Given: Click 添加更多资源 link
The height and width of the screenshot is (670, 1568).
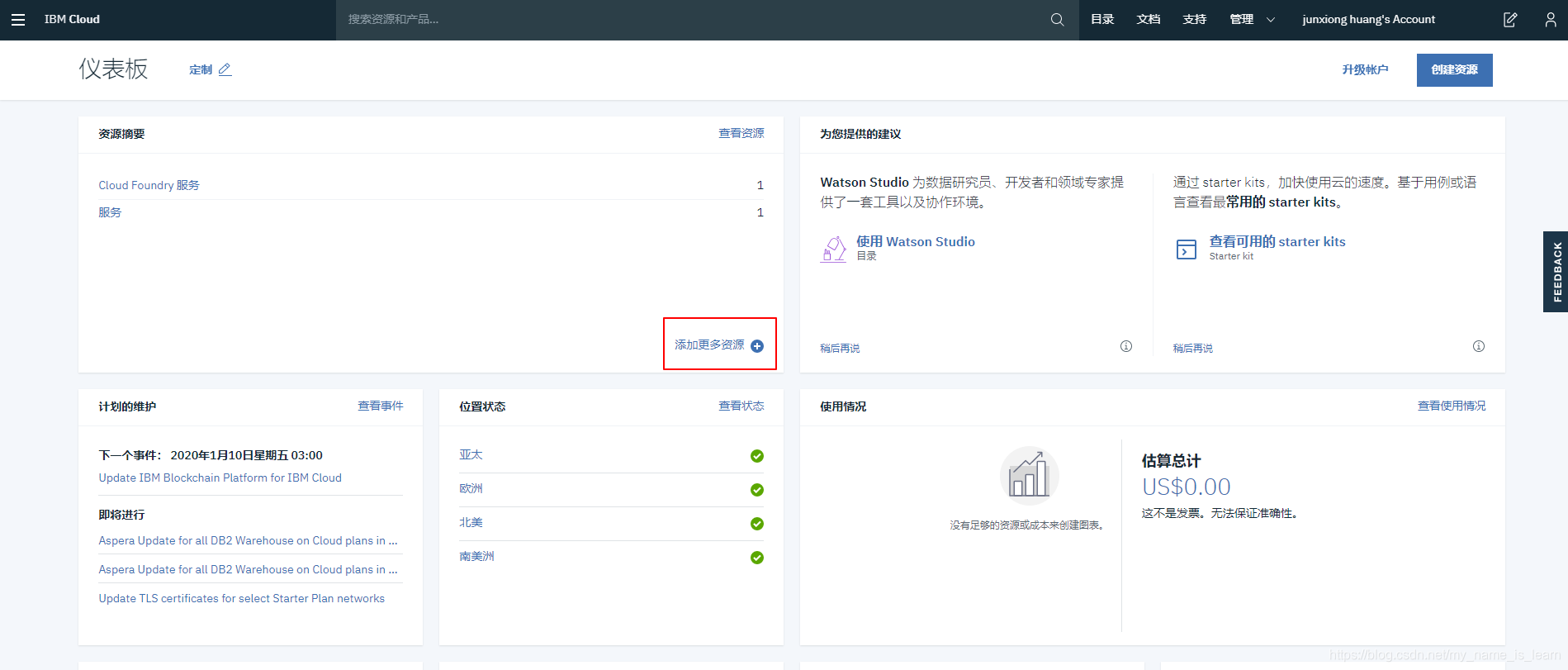Looking at the screenshot, I should pos(709,345).
